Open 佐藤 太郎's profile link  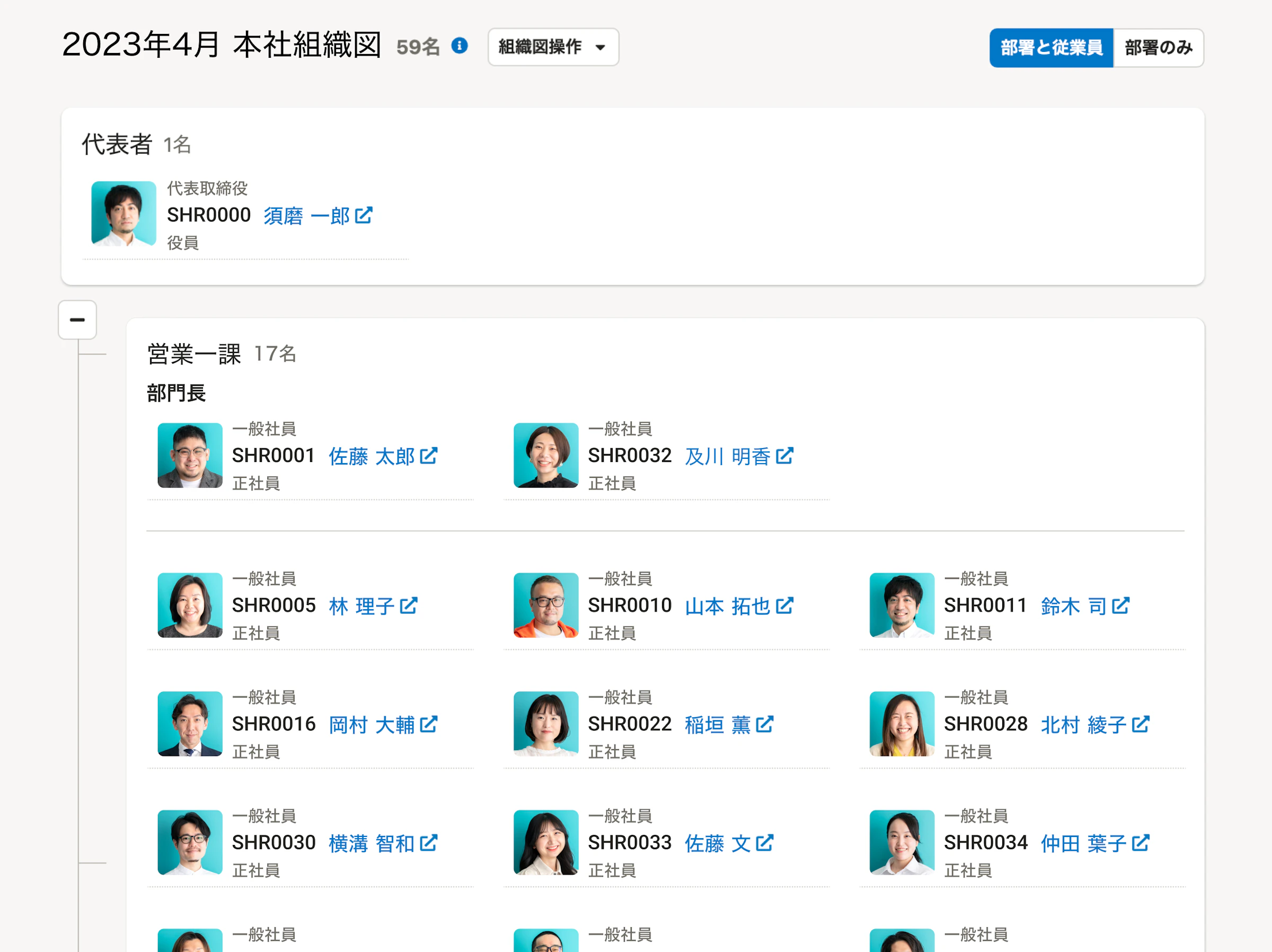point(372,456)
